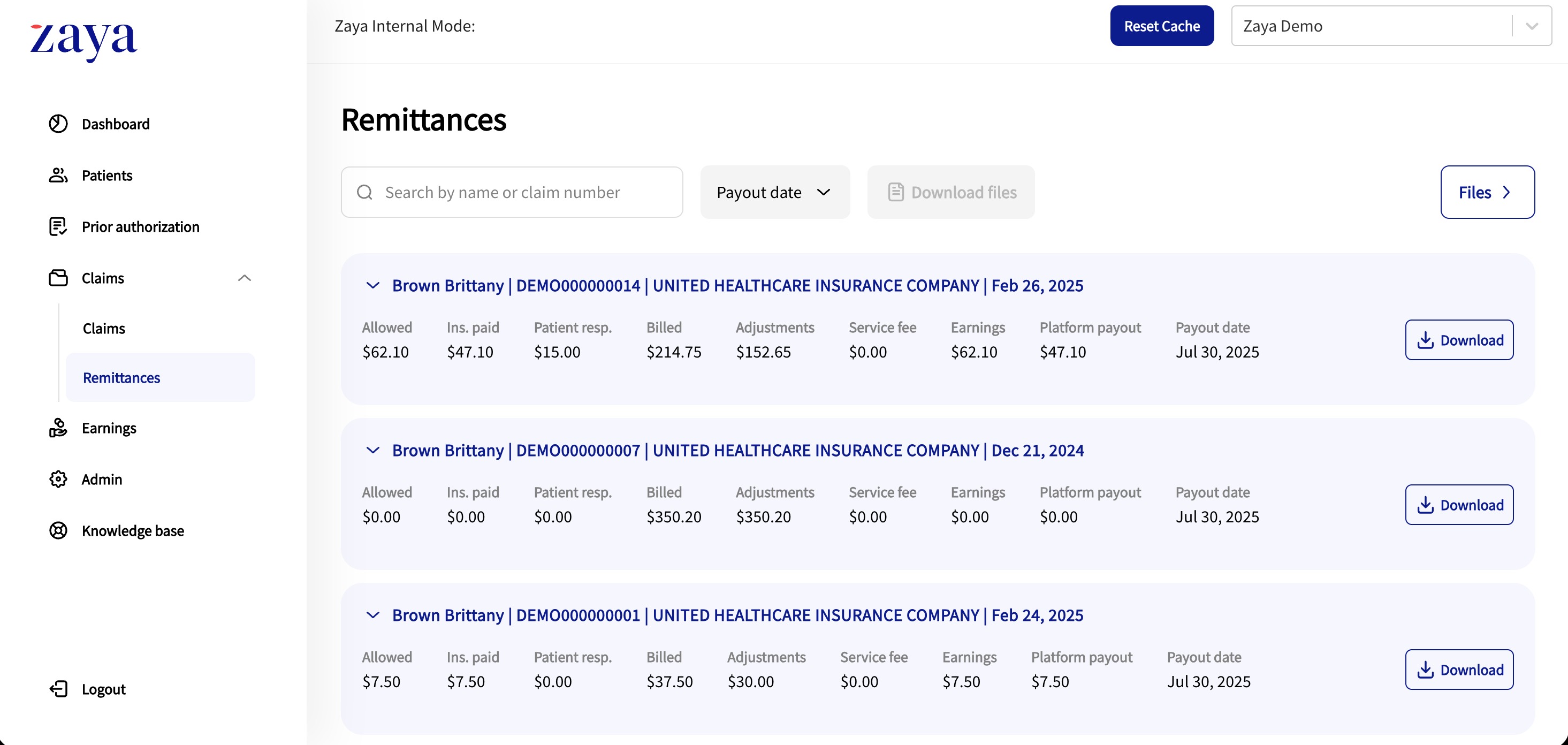Click the Knowledge base lifebuoy icon

[58, 531]
